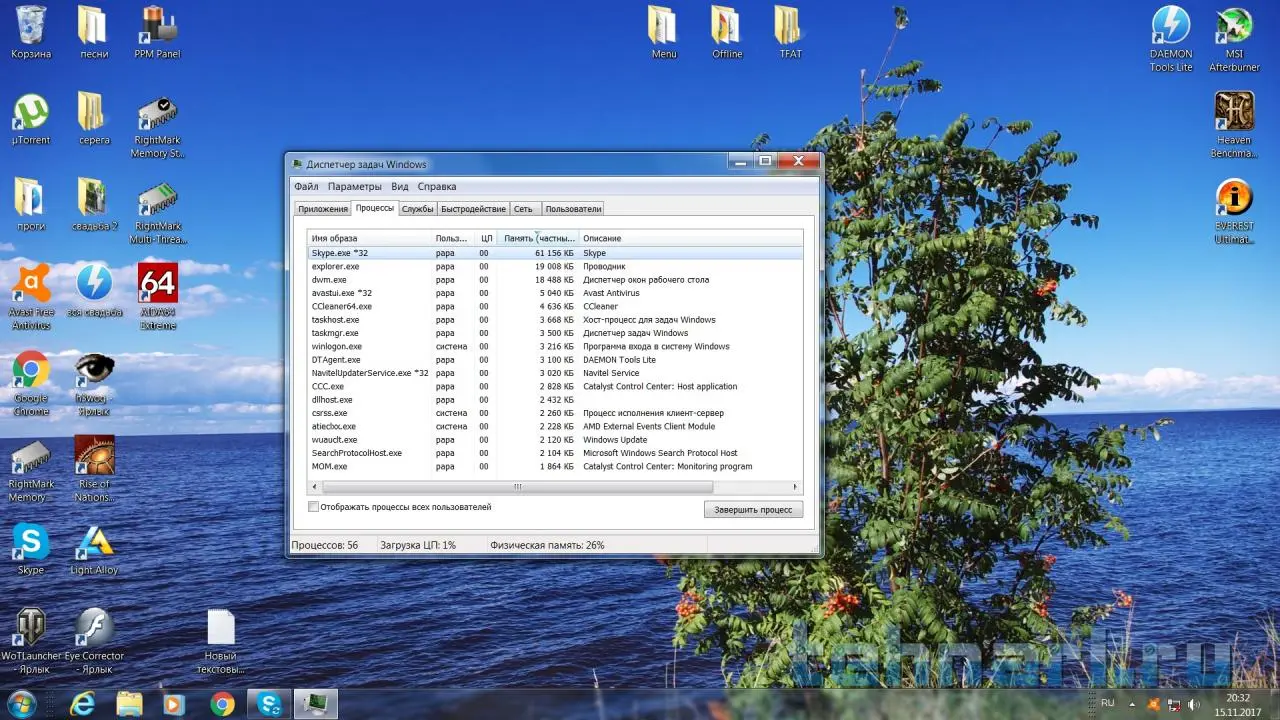This screenshot has height=720, width=1280.
Task: Click the Internet Explorer taskbar icon
Action: pos(83,704)
